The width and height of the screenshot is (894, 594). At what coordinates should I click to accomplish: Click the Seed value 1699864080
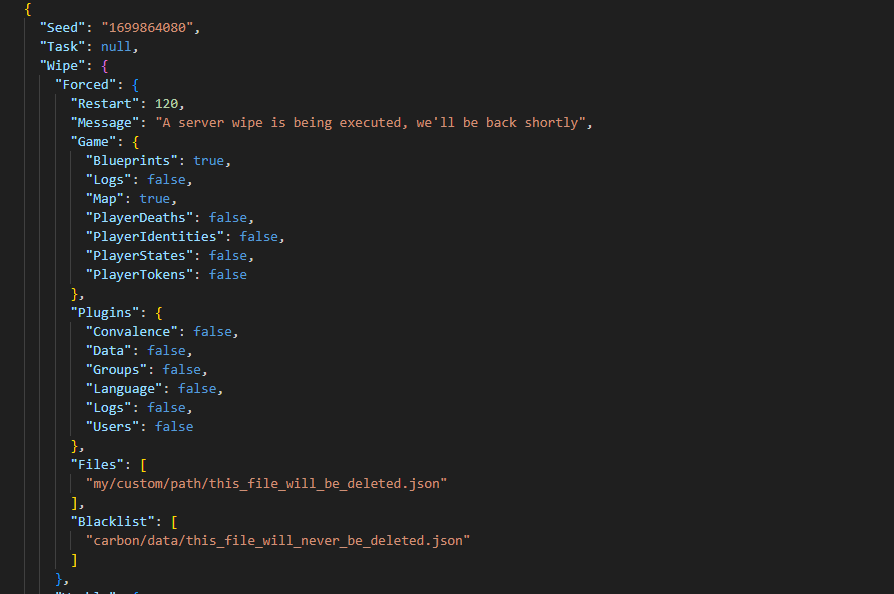click(x=147, y=27)
